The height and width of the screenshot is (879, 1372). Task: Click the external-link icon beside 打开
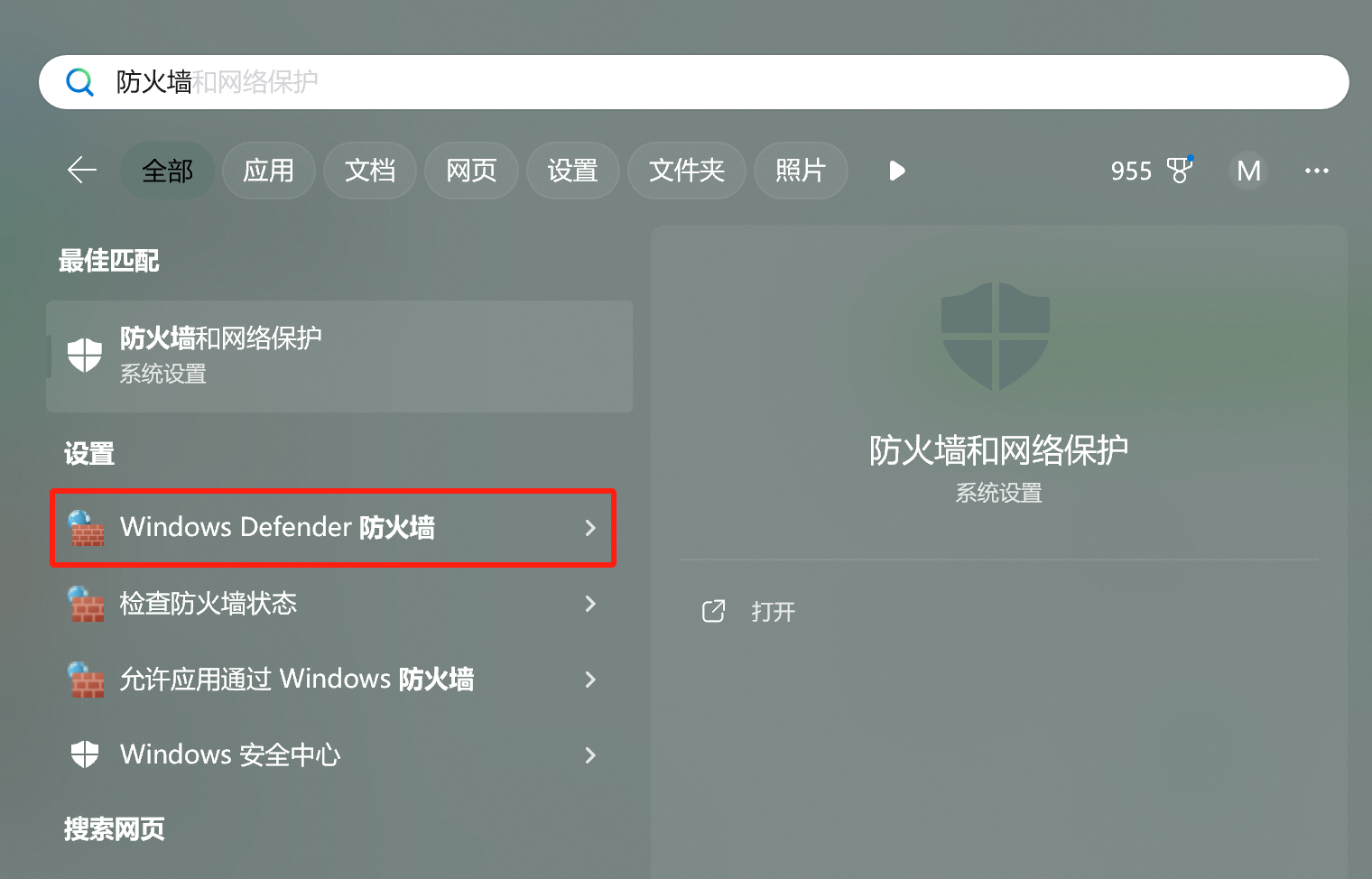coord(713,611)
